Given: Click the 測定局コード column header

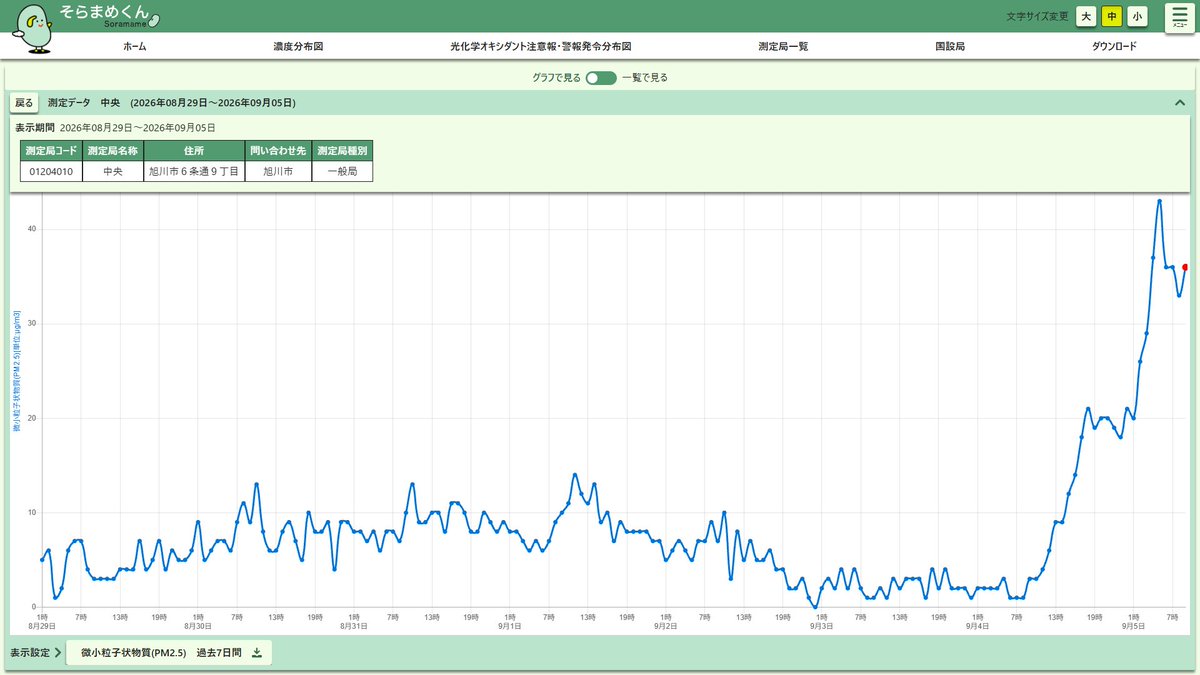Looking at the screenshot, I should point(51,150).
